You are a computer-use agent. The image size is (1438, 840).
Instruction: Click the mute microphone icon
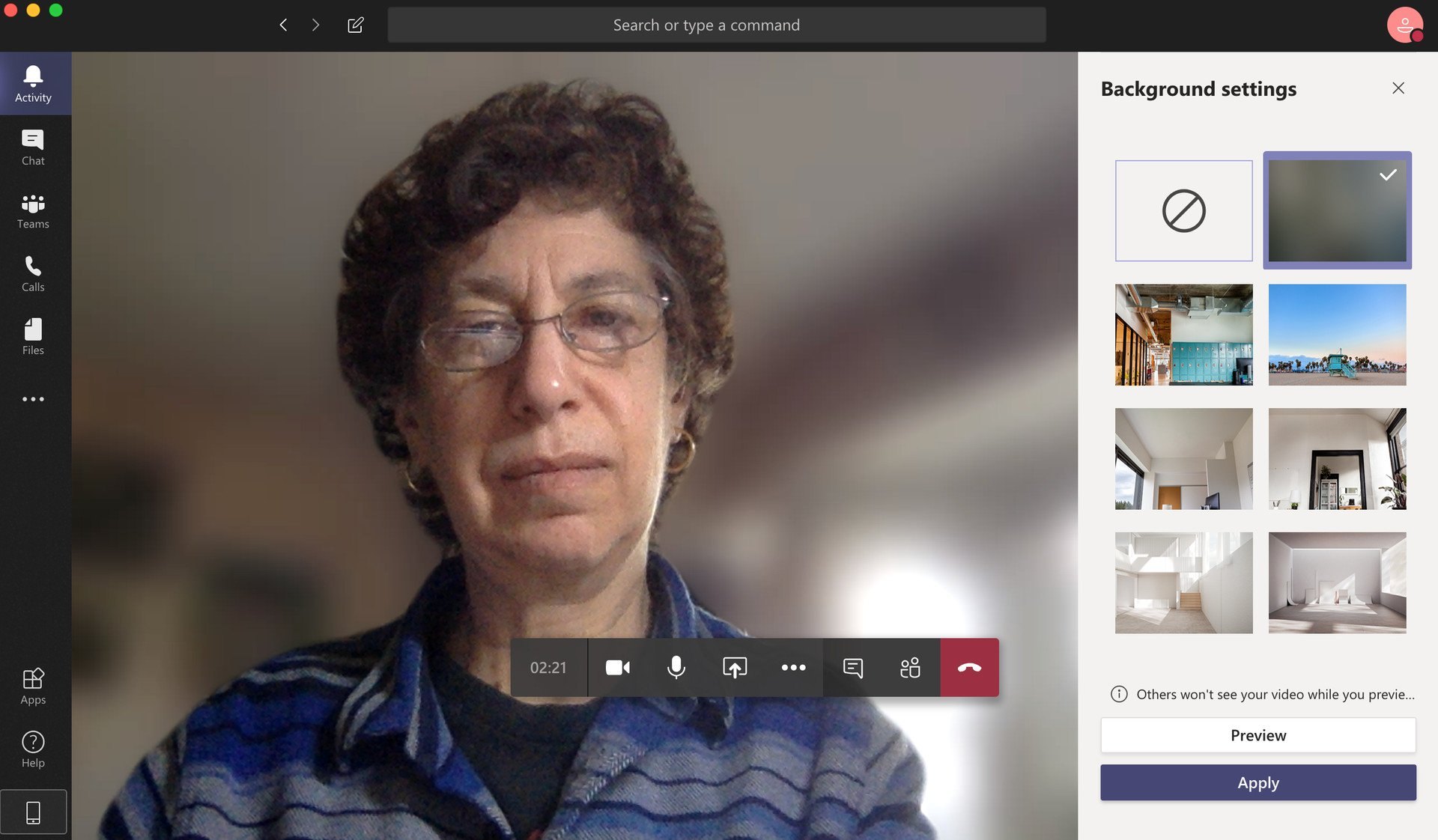coord(676,667)
